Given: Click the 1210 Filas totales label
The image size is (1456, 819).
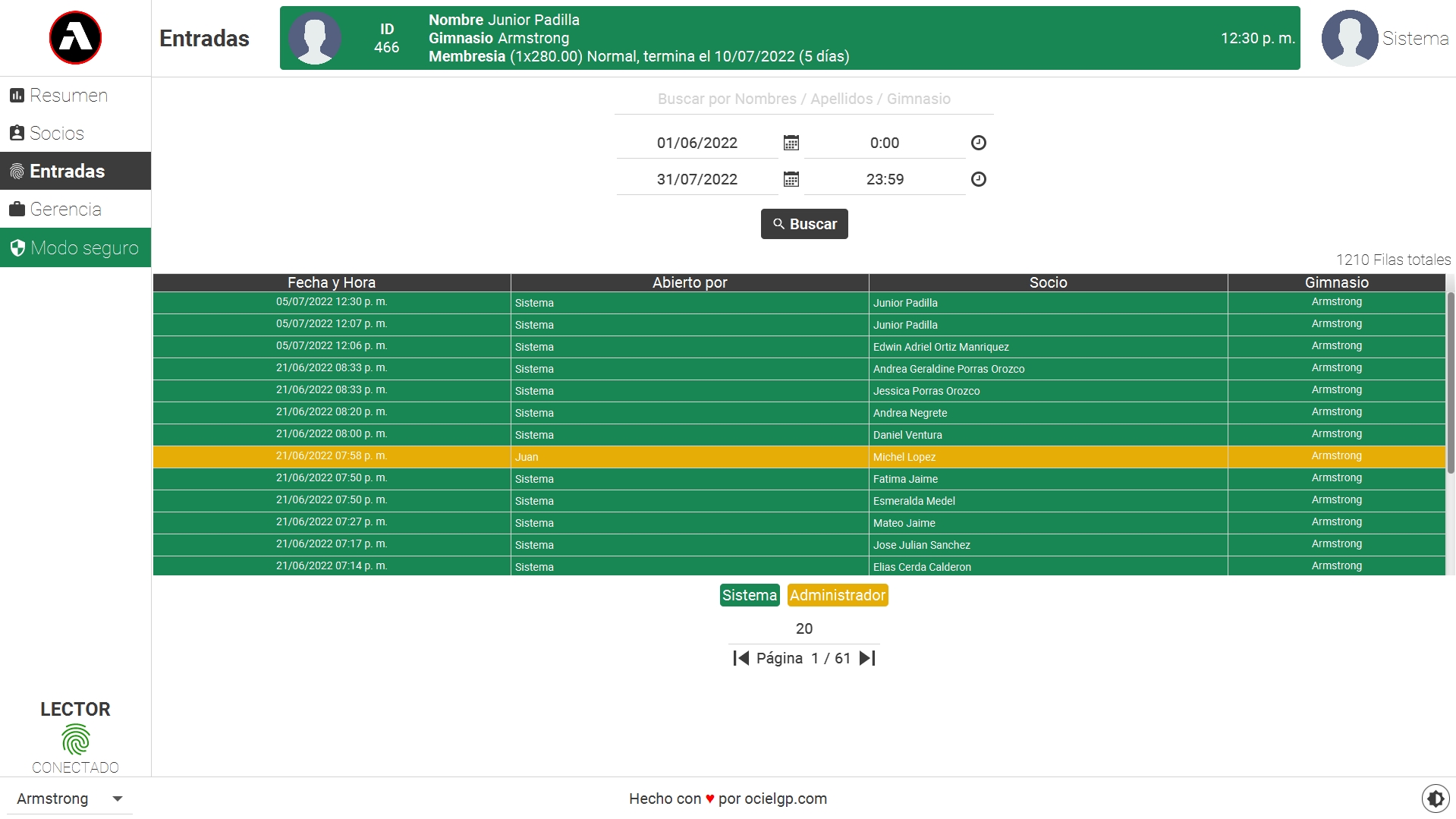Looking at the screenshot, I should [1393, 260].
